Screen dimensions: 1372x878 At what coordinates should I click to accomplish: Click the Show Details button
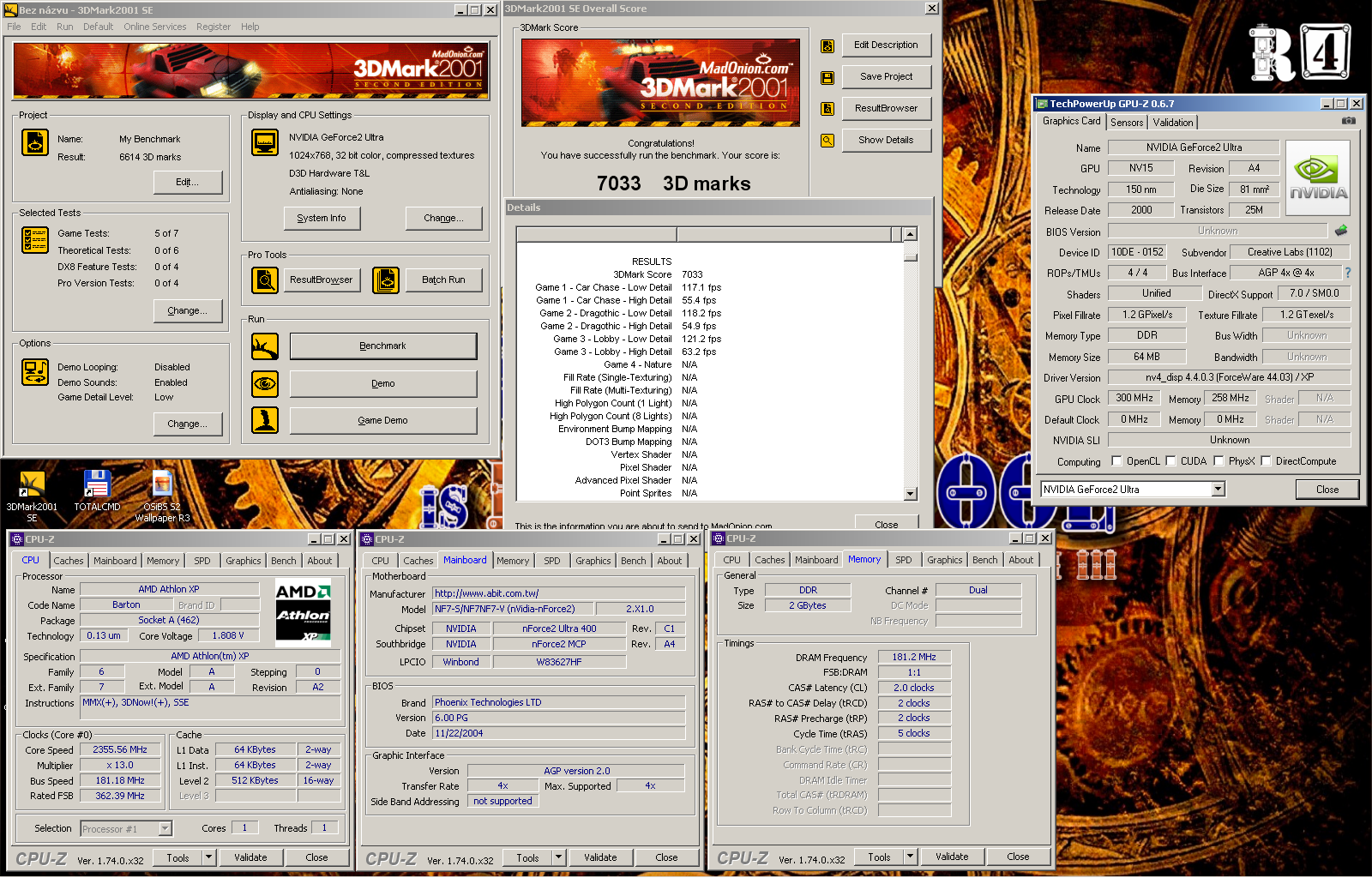[886, 140]
